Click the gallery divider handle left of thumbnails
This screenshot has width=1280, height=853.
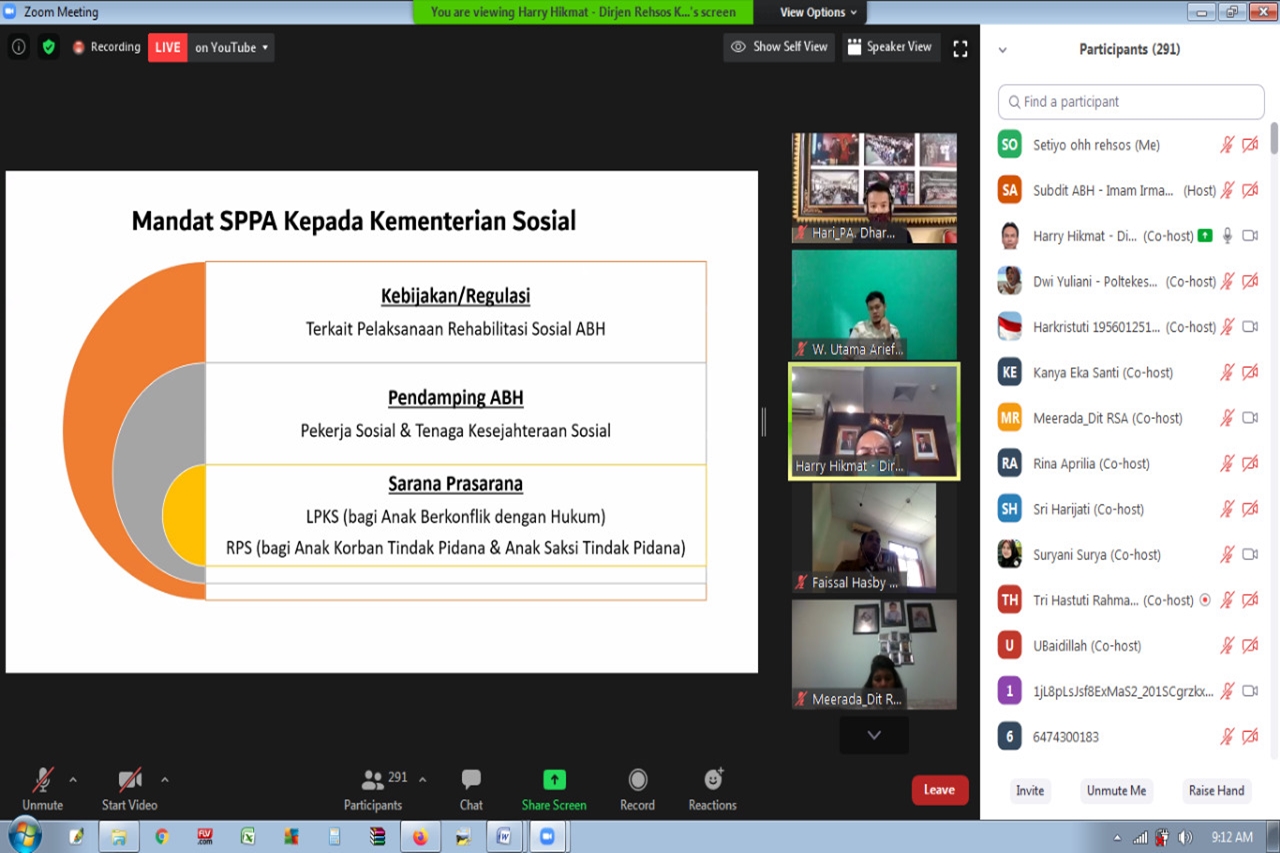[x=764, y=422]
